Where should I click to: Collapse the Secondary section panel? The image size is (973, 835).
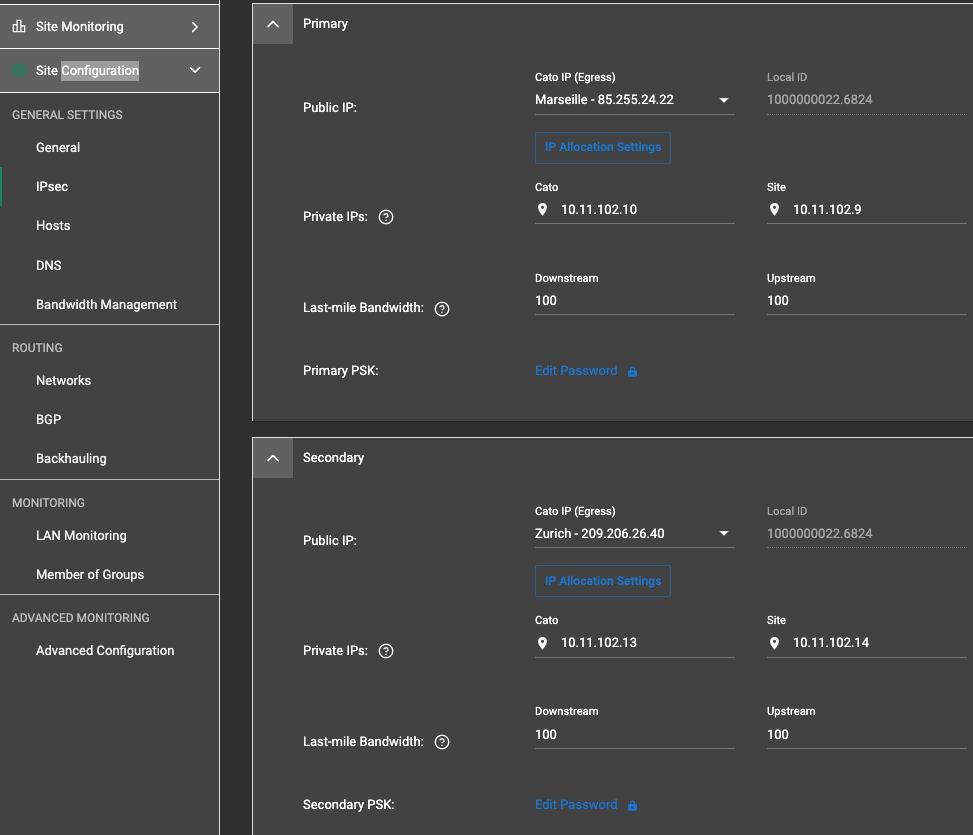pos(272,457)
